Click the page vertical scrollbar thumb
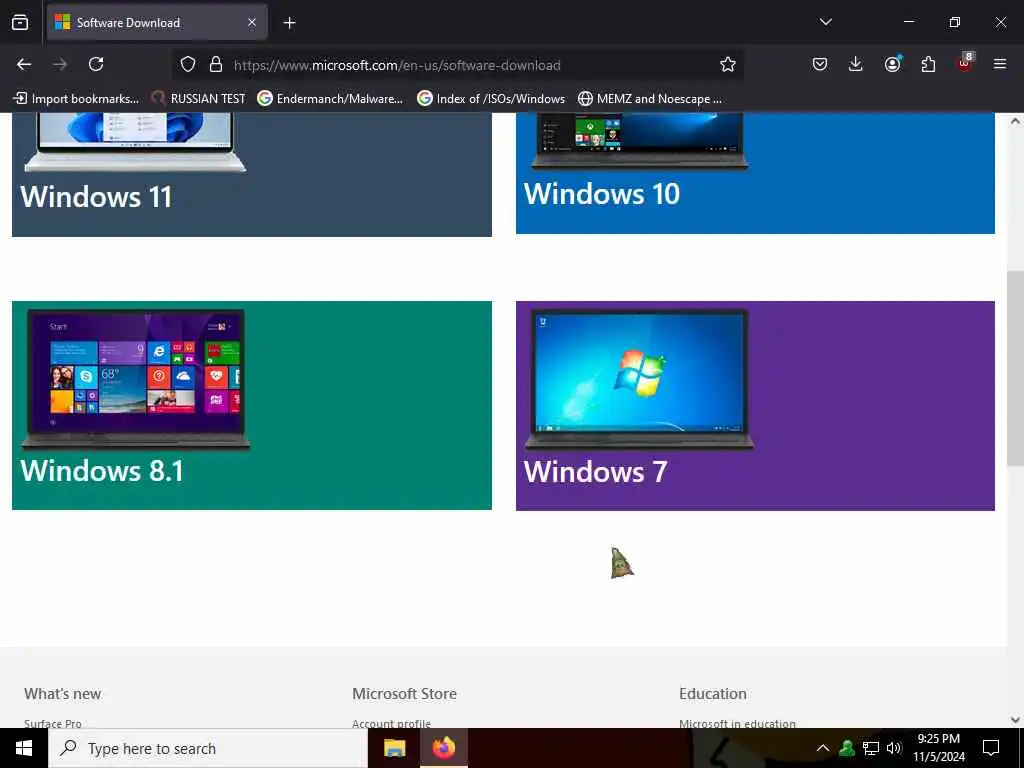1024x768 pixels. [x=1015, y=368]
